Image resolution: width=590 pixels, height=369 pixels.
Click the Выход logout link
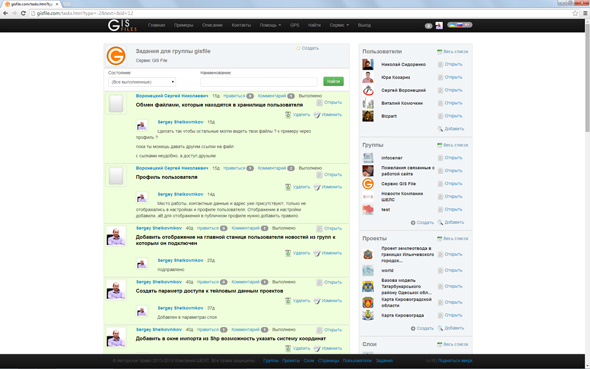coord(364,25)
